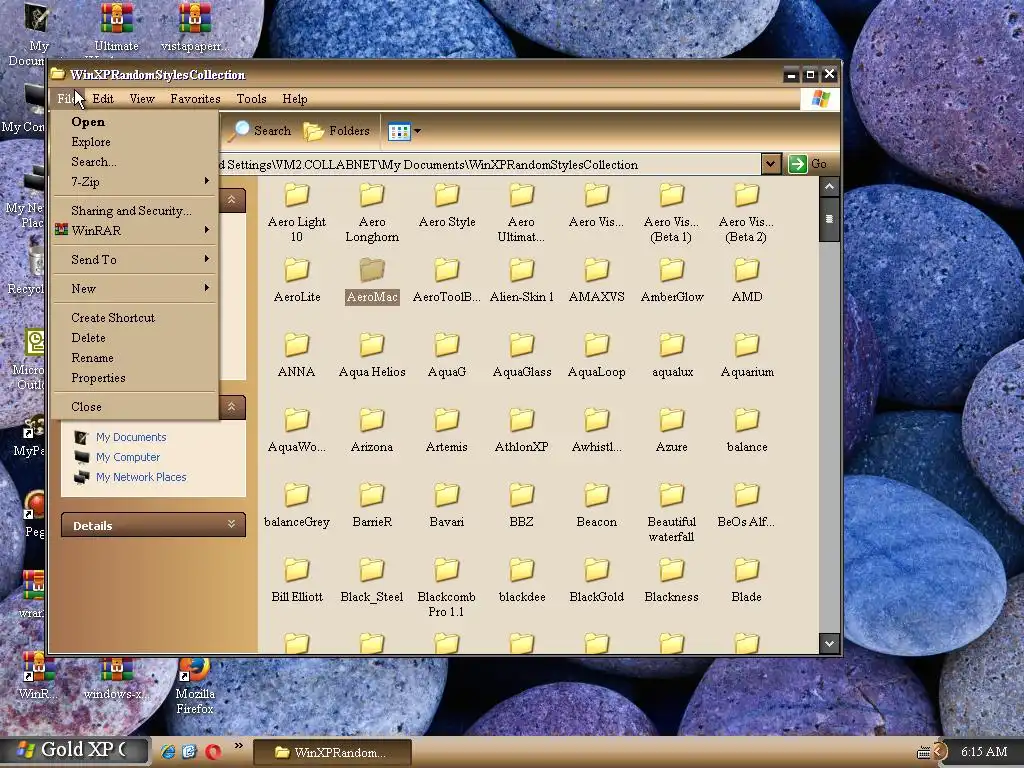Click the 6:15 AM taskbar clock
Image resolution: width=1024 pixels, height=768 pixels.
click(x=984, y=752)
